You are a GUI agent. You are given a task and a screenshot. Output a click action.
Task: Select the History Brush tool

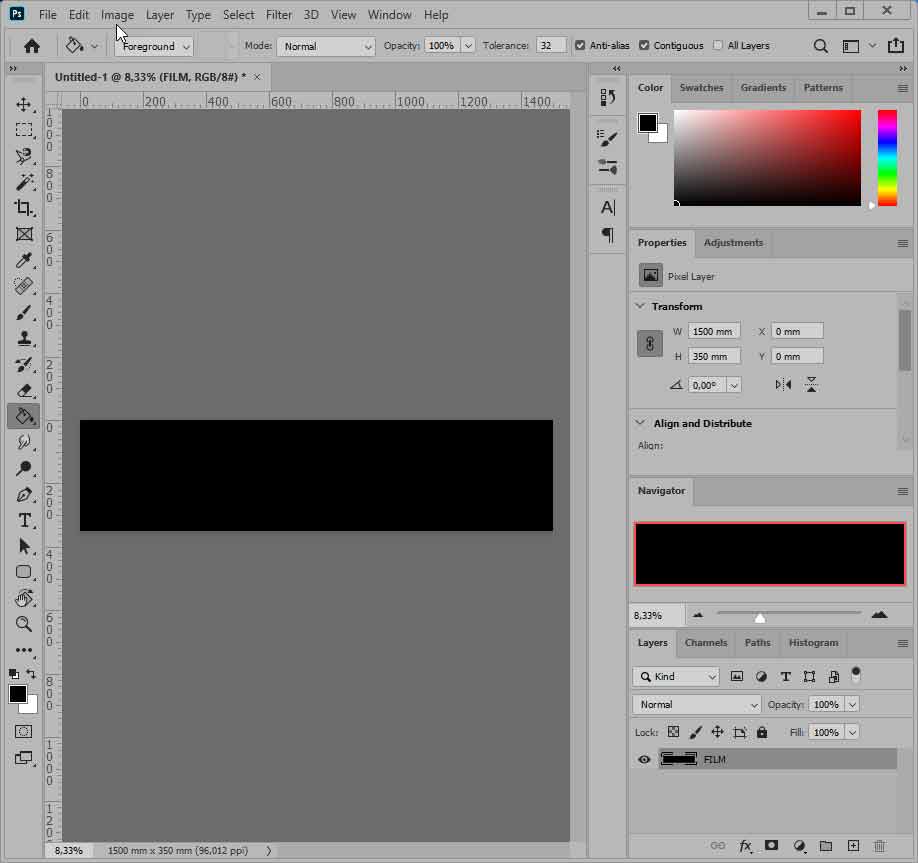click(23, 365)
